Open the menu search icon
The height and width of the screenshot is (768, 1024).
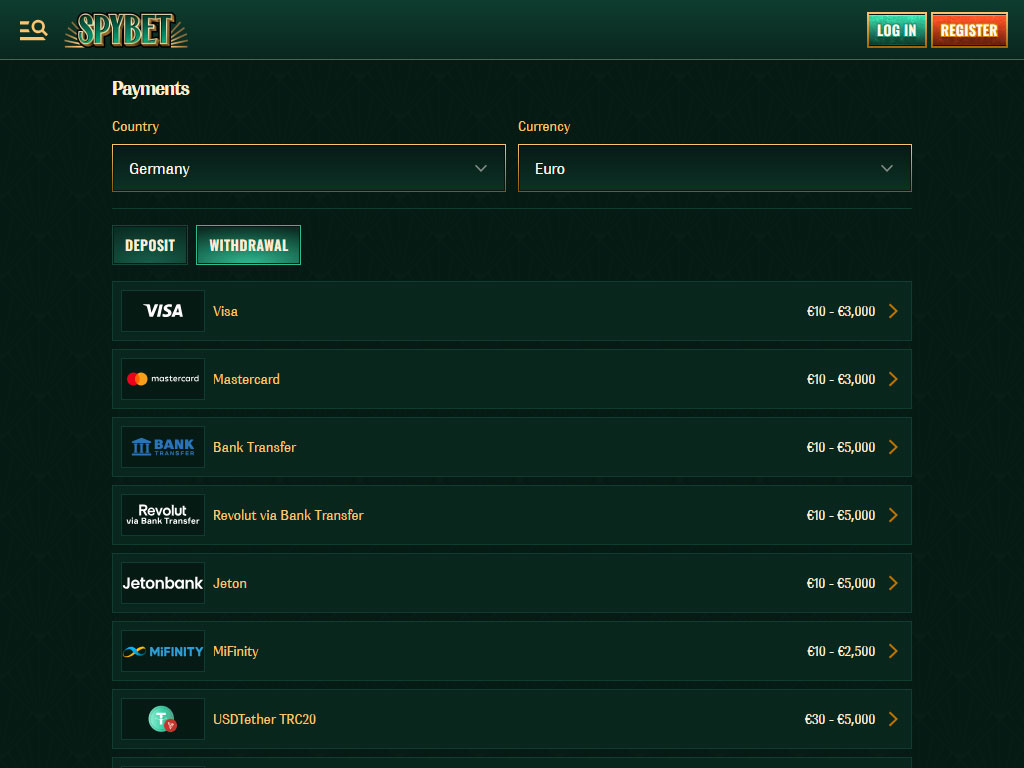(x=33, y=30)
